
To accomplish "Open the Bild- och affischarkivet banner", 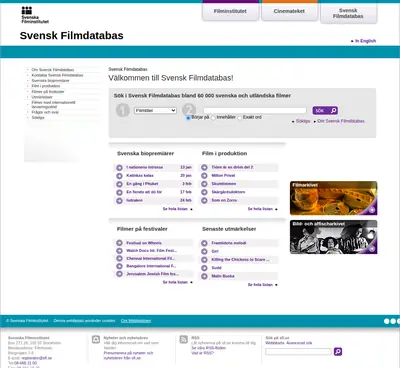I will coord(334,237).
